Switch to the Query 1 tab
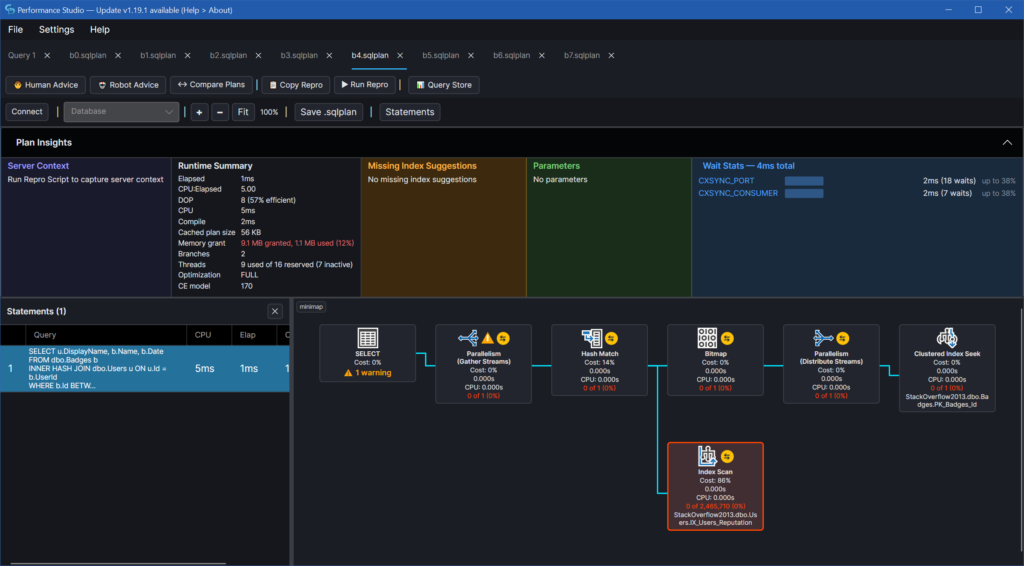 pos(22,55)
